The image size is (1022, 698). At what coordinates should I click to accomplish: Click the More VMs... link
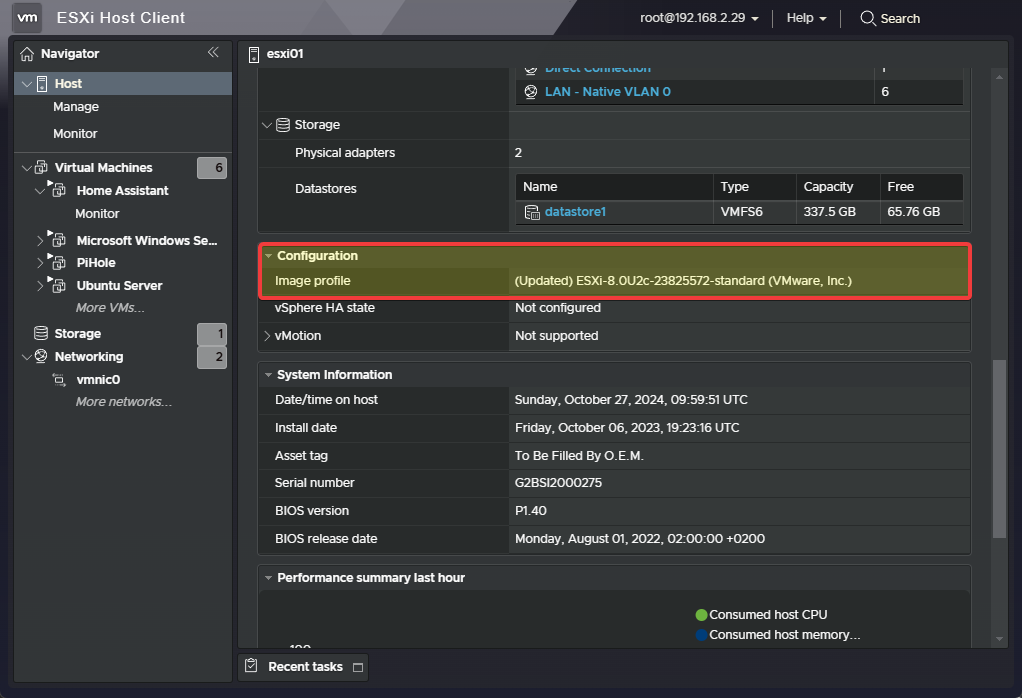coord(110,308)
